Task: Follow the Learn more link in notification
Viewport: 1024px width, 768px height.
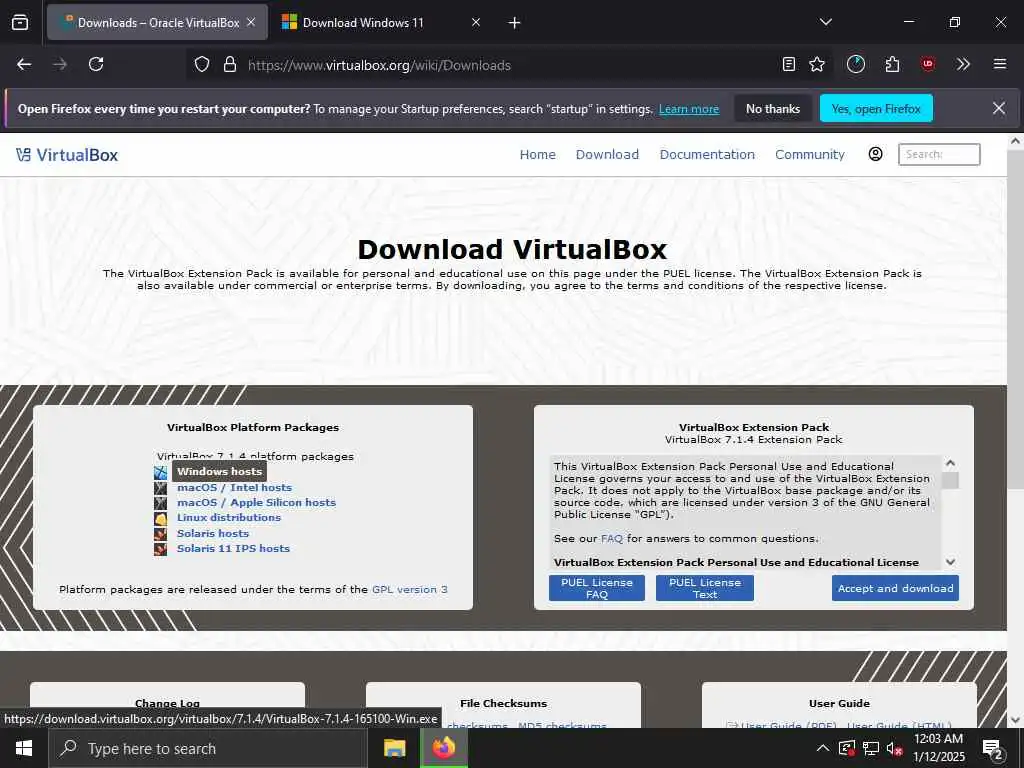Action: pyautogui.click(x=689, y=109)
